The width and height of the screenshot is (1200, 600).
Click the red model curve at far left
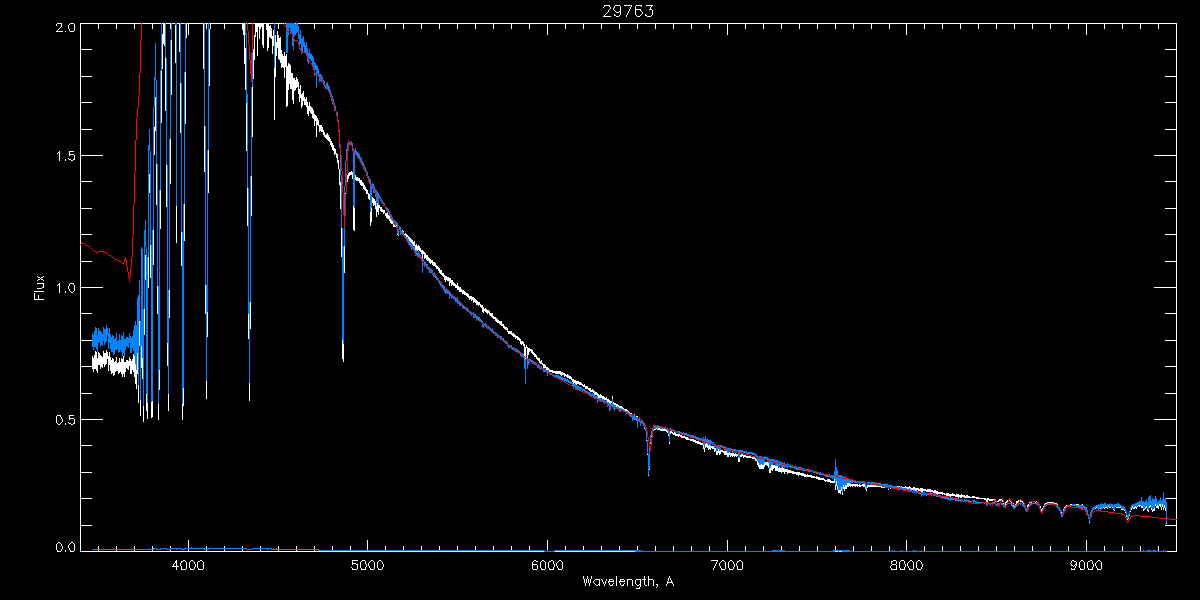105,255
